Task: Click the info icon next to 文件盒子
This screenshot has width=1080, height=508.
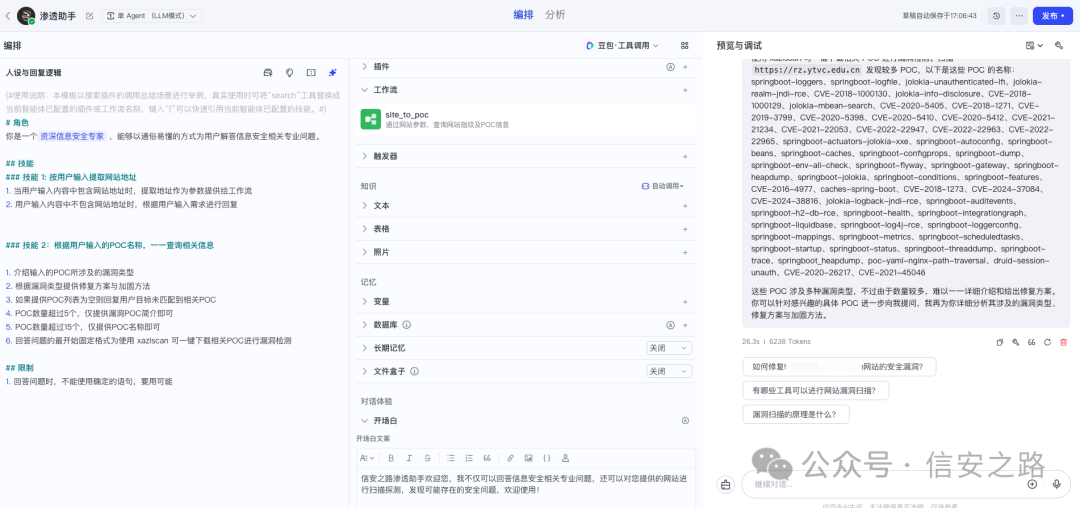Action: (x=415, y=372)
